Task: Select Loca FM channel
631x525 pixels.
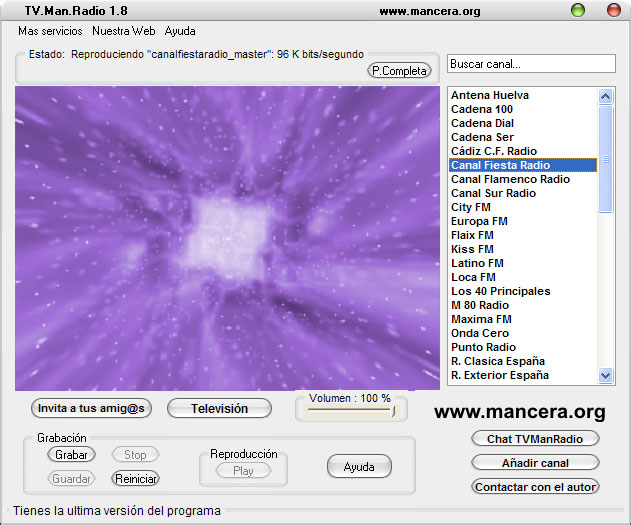Action: coord(523,277)
